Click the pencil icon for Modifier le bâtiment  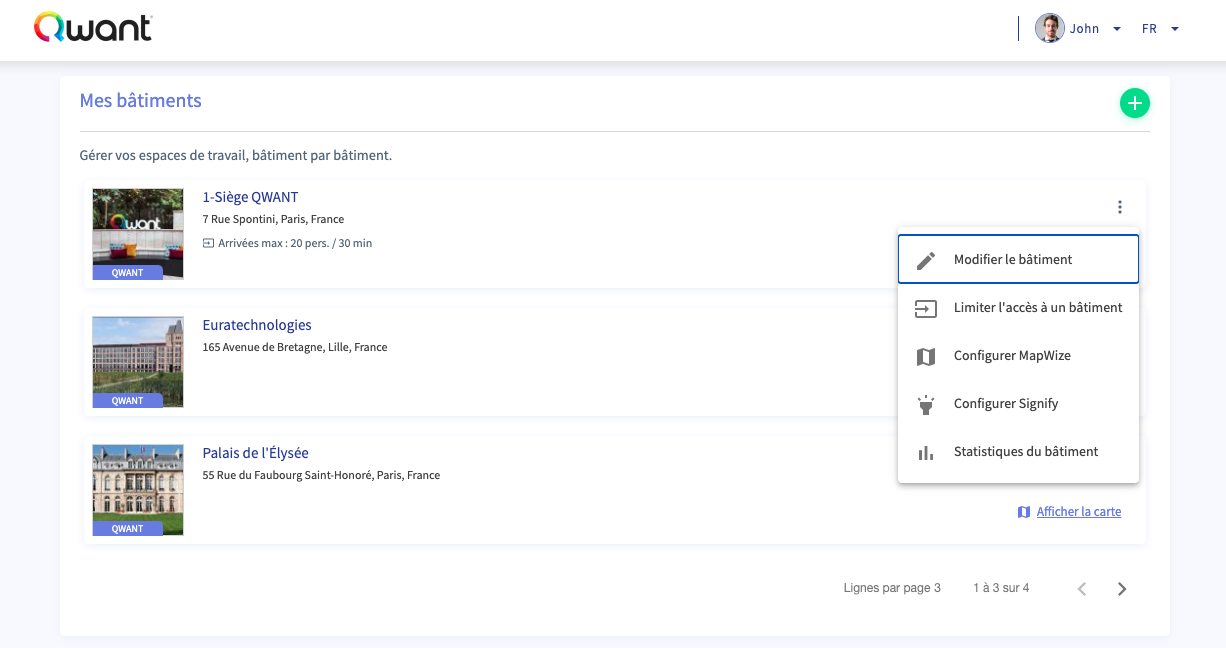pos(926,260)
